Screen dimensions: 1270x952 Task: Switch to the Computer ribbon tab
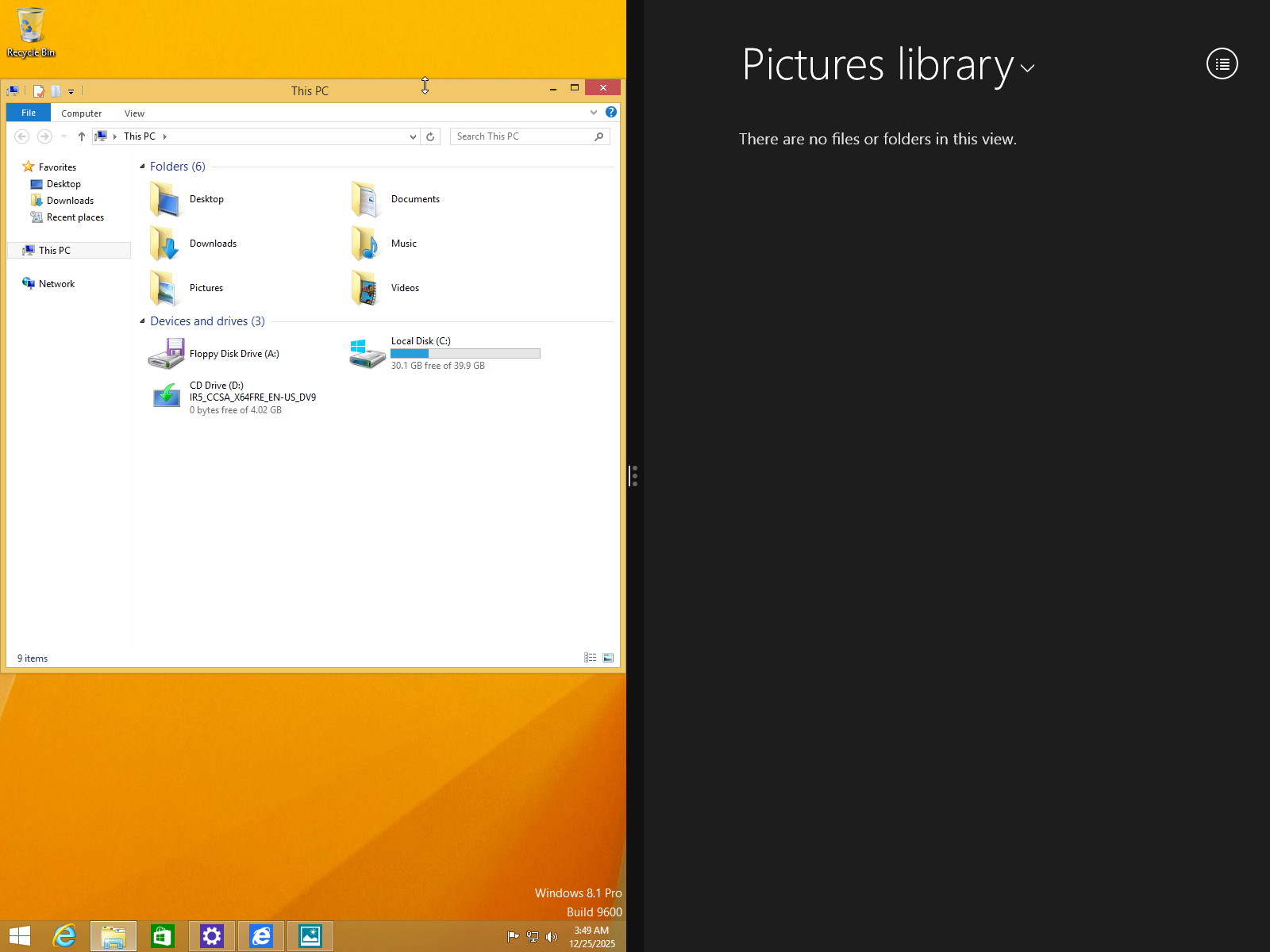point(81,113)
